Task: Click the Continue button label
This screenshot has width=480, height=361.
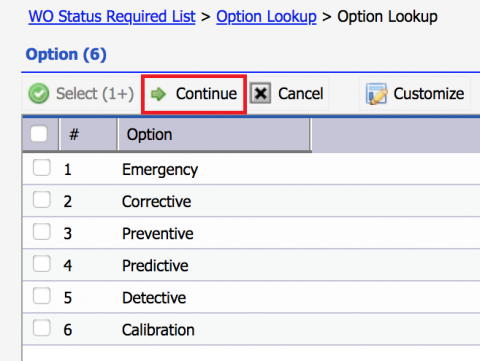Action: [206, 94]
